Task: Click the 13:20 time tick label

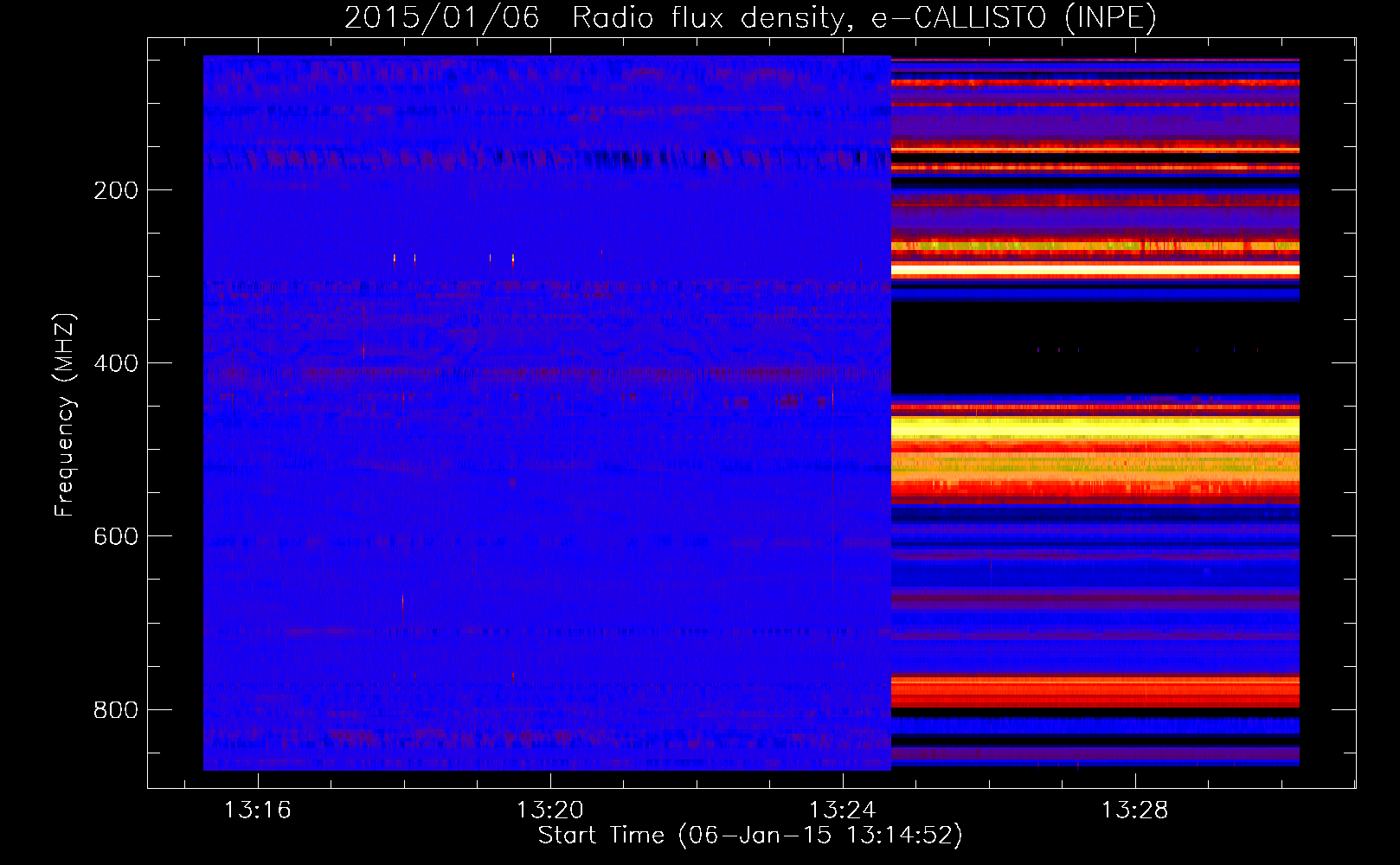Action: pyautogui.click(x=550, y=811)
